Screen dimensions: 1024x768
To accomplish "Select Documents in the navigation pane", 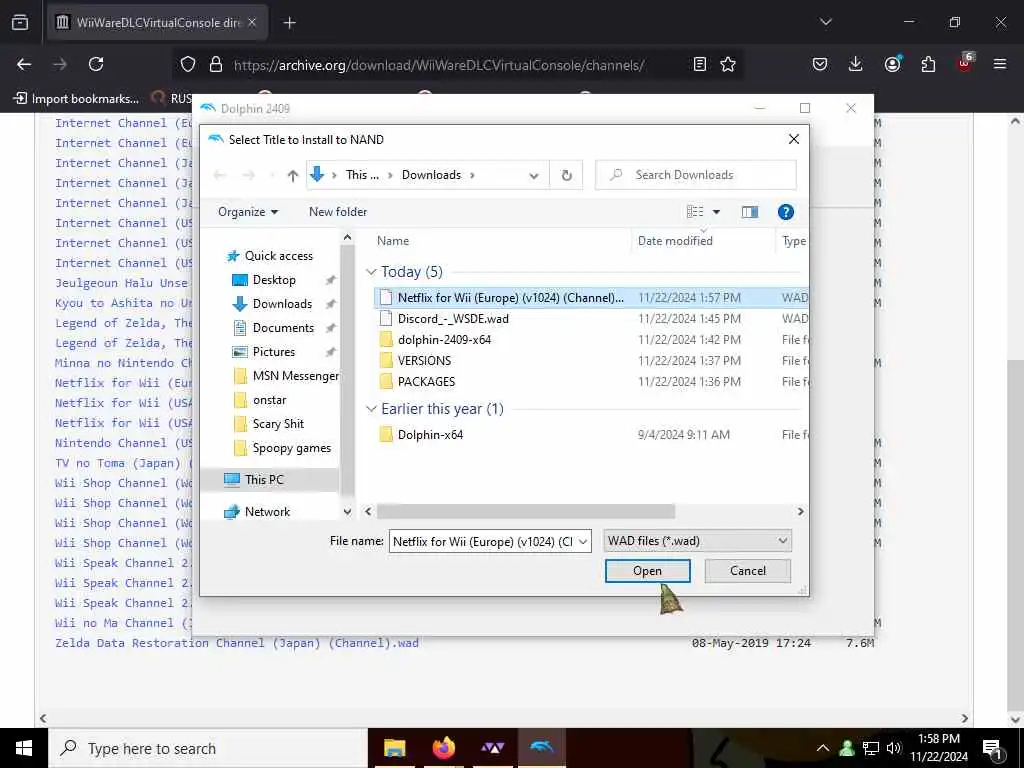I will (283, 328).
